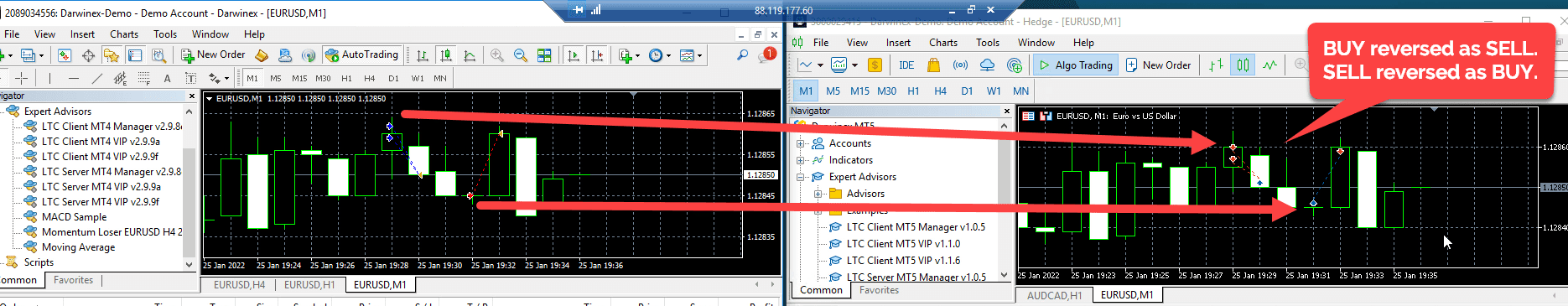Select the H4 timeframe in the MT4 toolbar
This screenshot has width=1568, height=306.
[x=370, y=78]
